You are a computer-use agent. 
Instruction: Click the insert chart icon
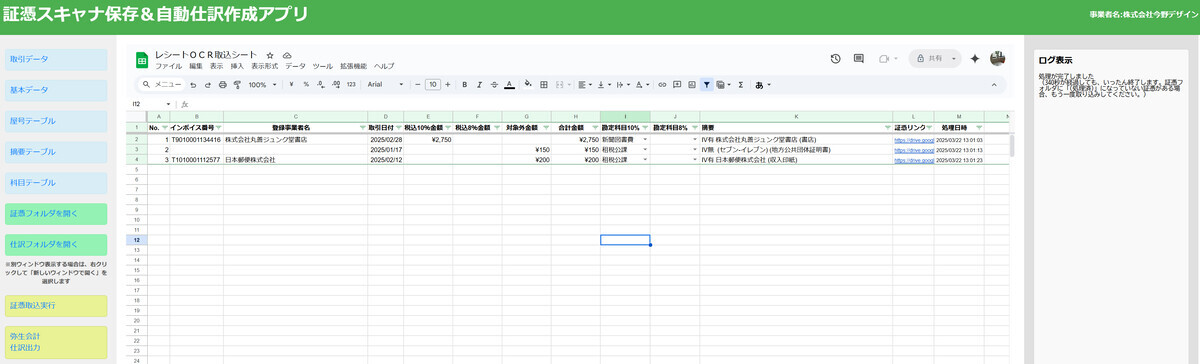691,85
